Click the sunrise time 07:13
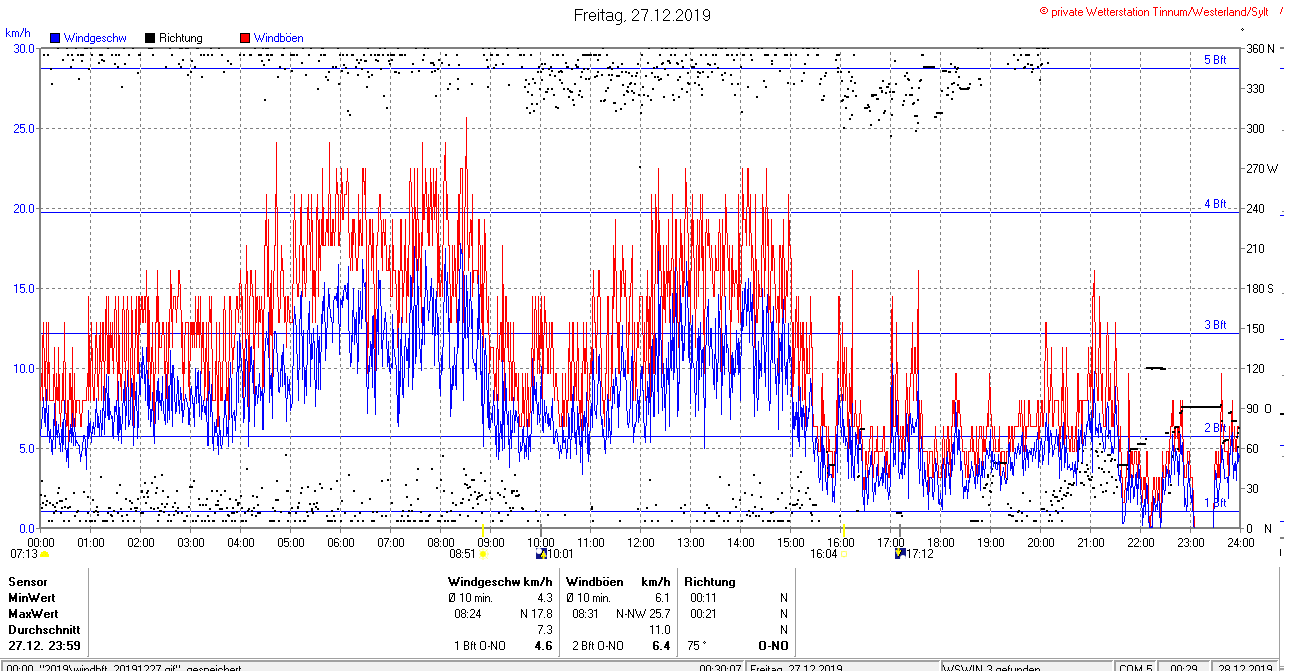Image resolution: width=1310 pixels, height=671 pixels. pos(24,553)
